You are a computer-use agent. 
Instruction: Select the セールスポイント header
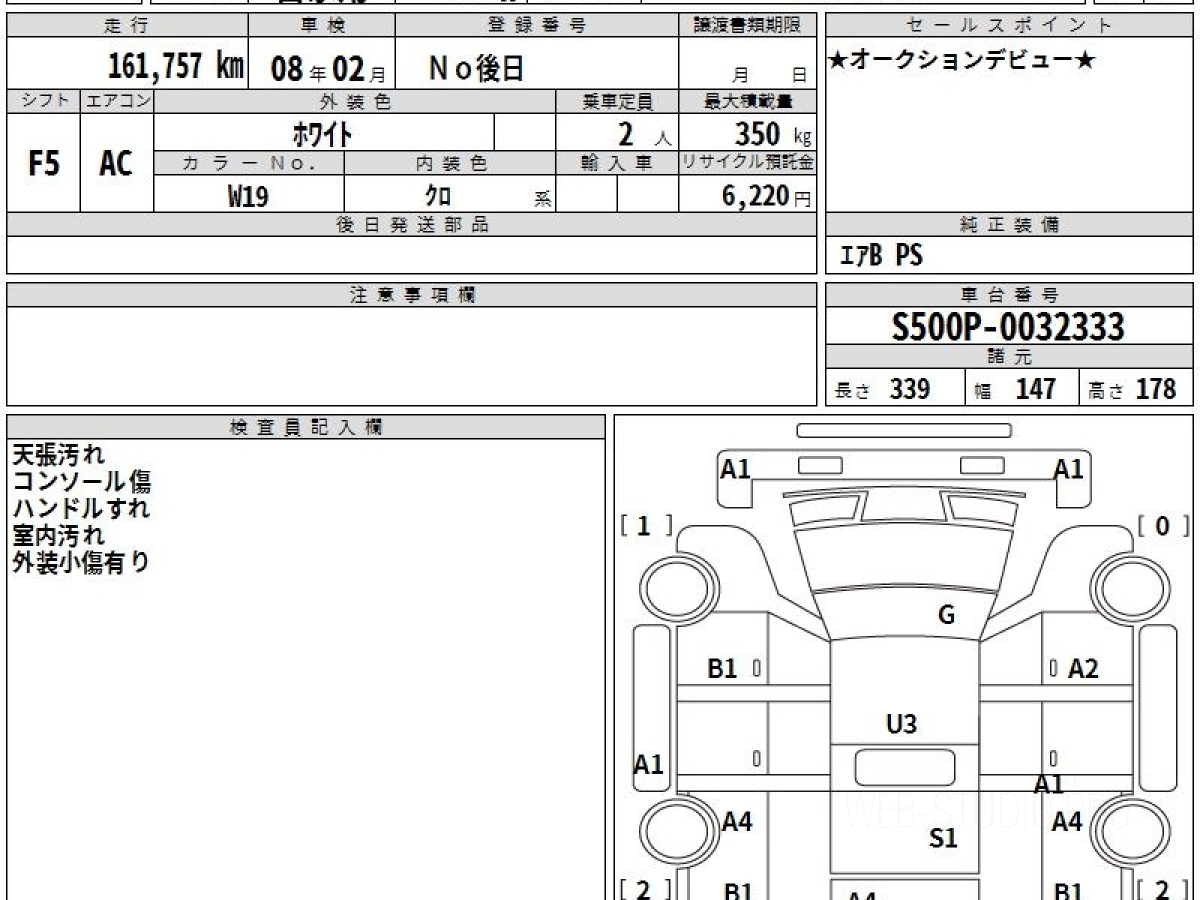point(1009,26)
